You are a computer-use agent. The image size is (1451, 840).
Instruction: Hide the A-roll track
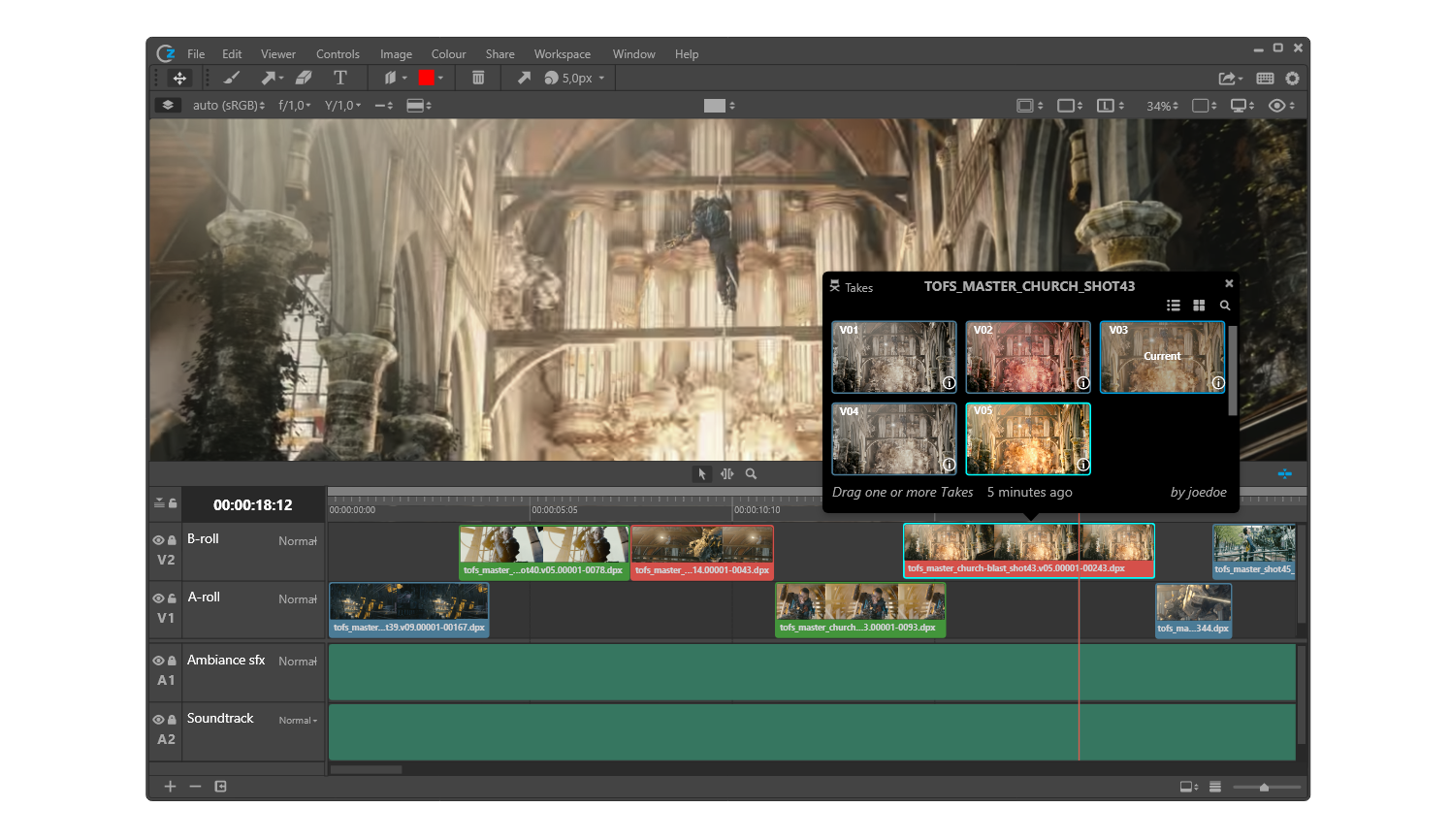(x=158, y=598)
